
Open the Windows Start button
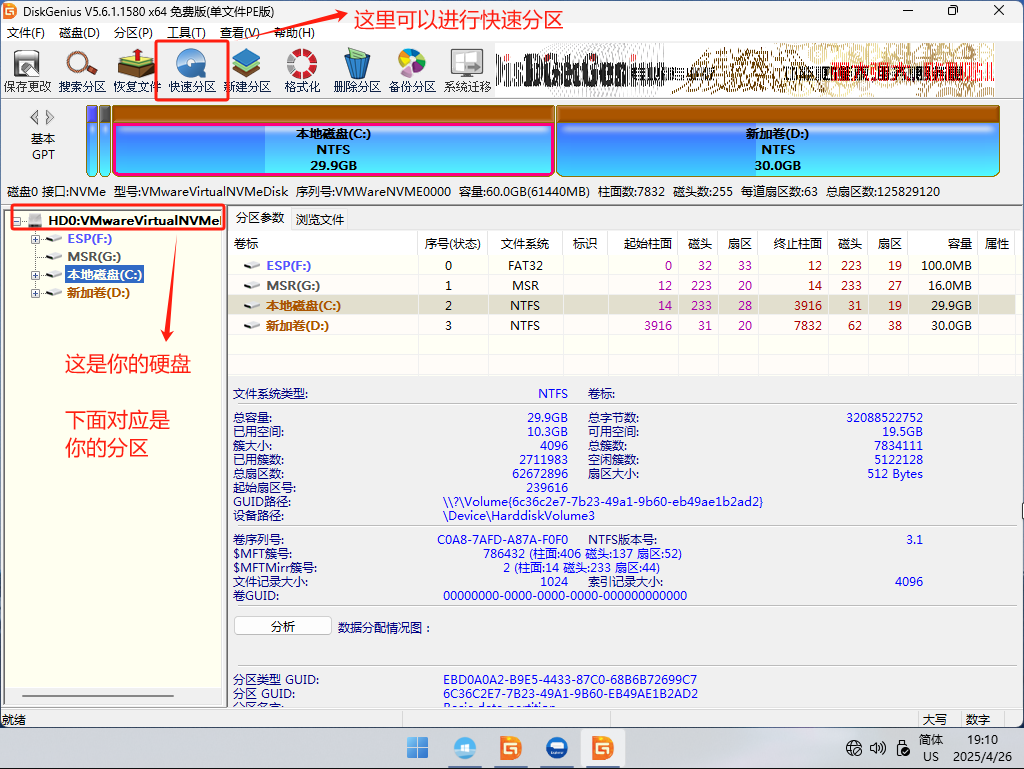(417, 748)
